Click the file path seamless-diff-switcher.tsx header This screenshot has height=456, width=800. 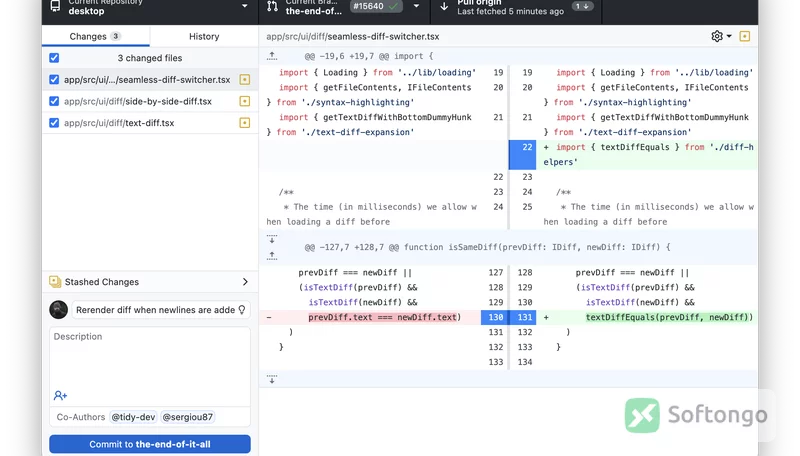[x=353, y=36]
